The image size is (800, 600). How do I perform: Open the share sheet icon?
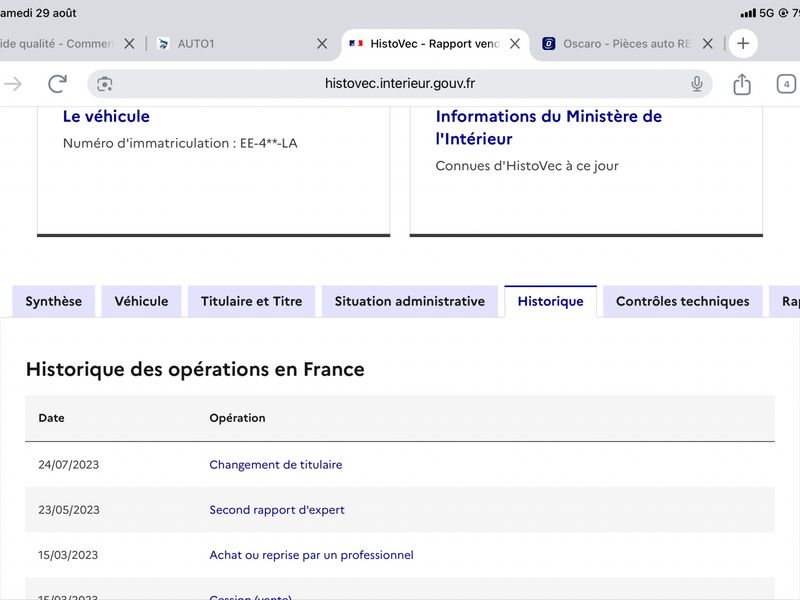click(x=742, y=84)
